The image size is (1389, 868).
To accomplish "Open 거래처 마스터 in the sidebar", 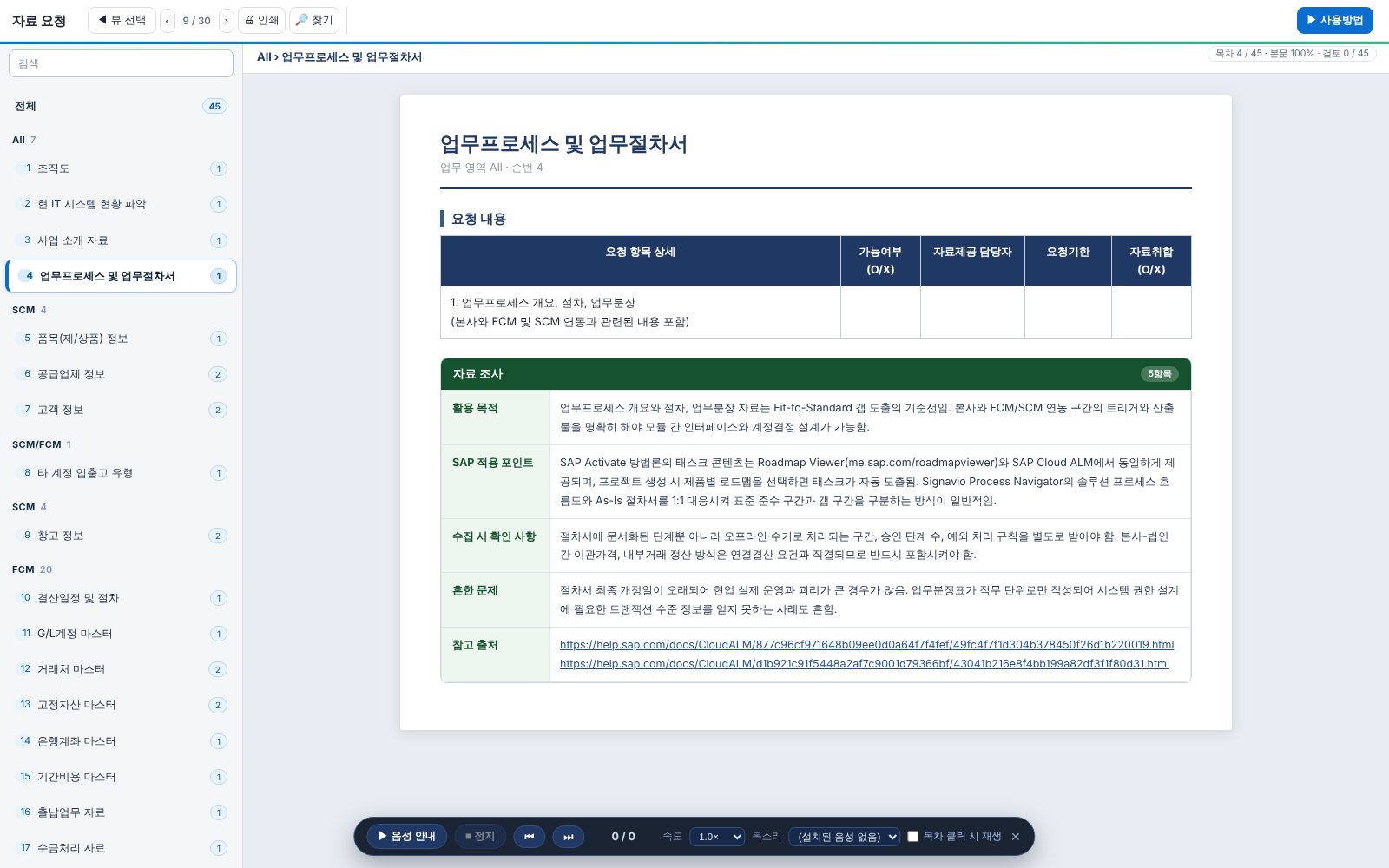I will (x=121, y=669).
